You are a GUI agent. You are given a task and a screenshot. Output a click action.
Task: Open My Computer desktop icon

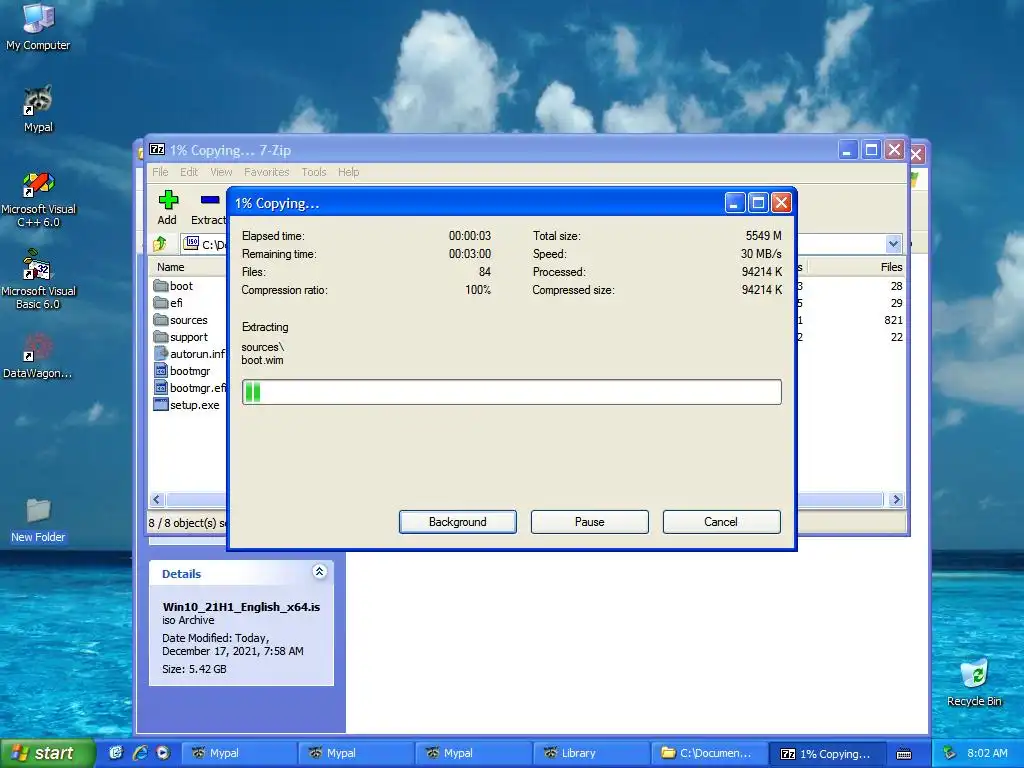click(38, 26)
